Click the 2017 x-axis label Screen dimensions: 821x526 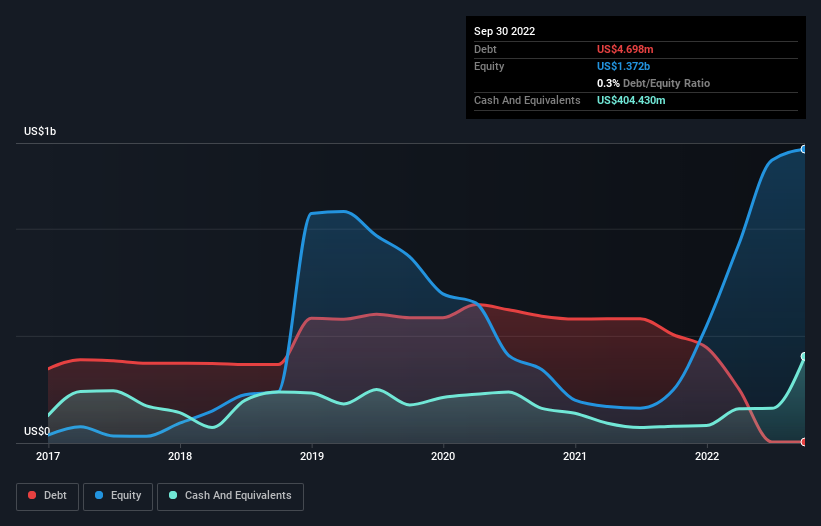(x=48, y=456)
